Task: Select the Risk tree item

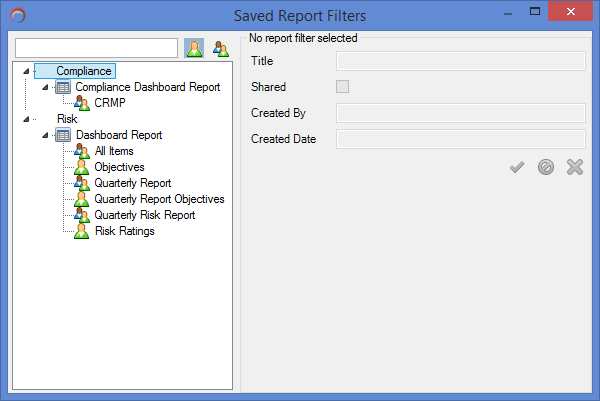Action: pyautogui.click(x=67, y=119)
